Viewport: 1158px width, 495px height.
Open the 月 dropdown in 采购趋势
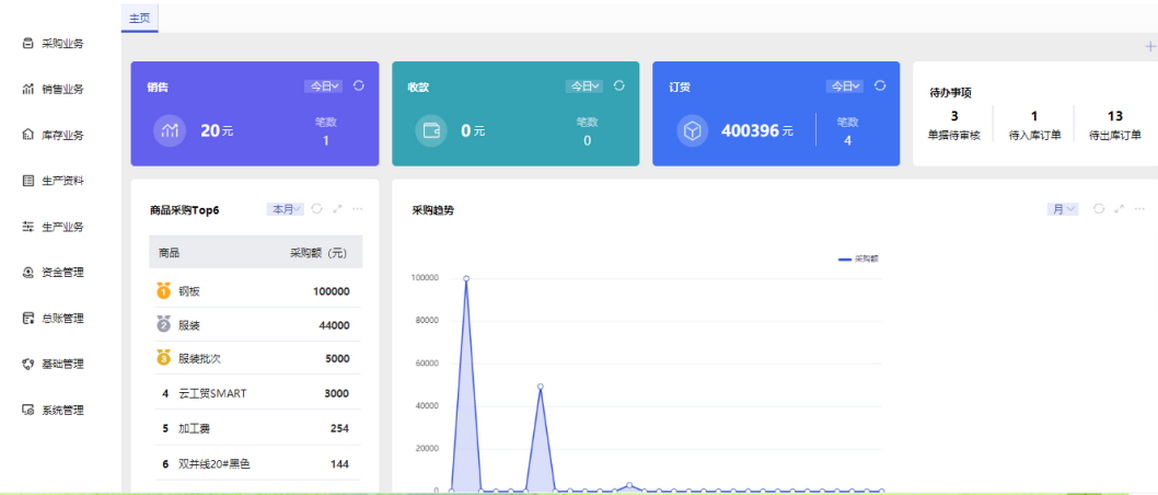click(1062, 209)
